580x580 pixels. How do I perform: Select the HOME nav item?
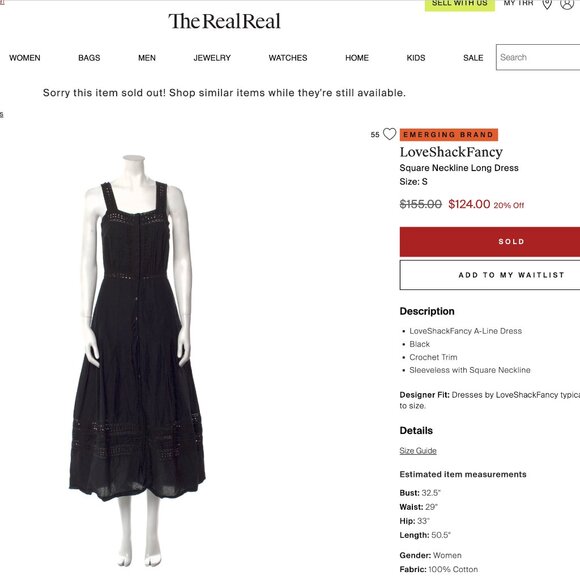pyautogui.click(x=357, y=58)
